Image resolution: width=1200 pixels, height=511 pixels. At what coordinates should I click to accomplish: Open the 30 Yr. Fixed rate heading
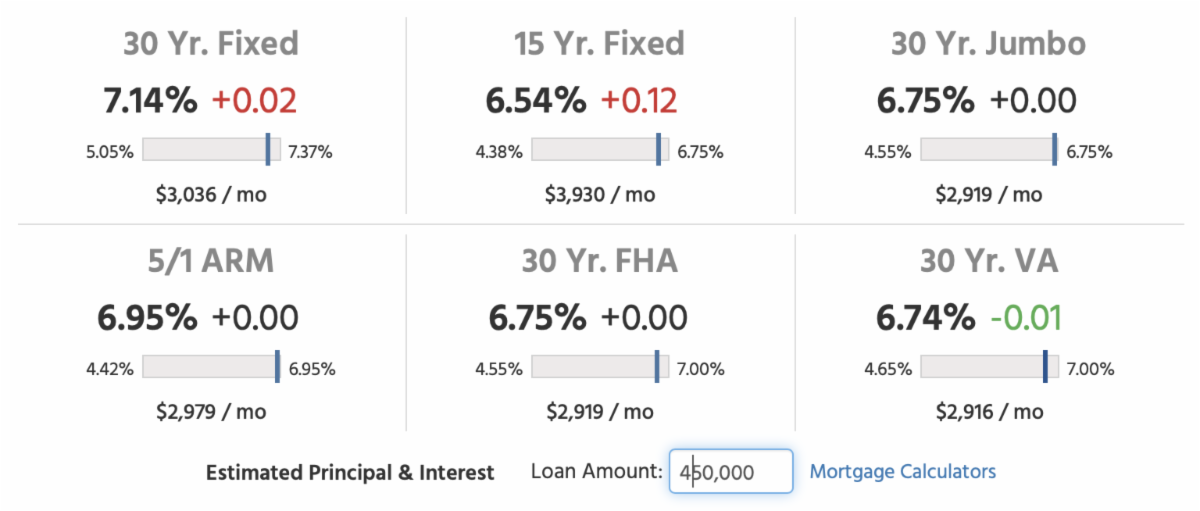tap(211, 44)
